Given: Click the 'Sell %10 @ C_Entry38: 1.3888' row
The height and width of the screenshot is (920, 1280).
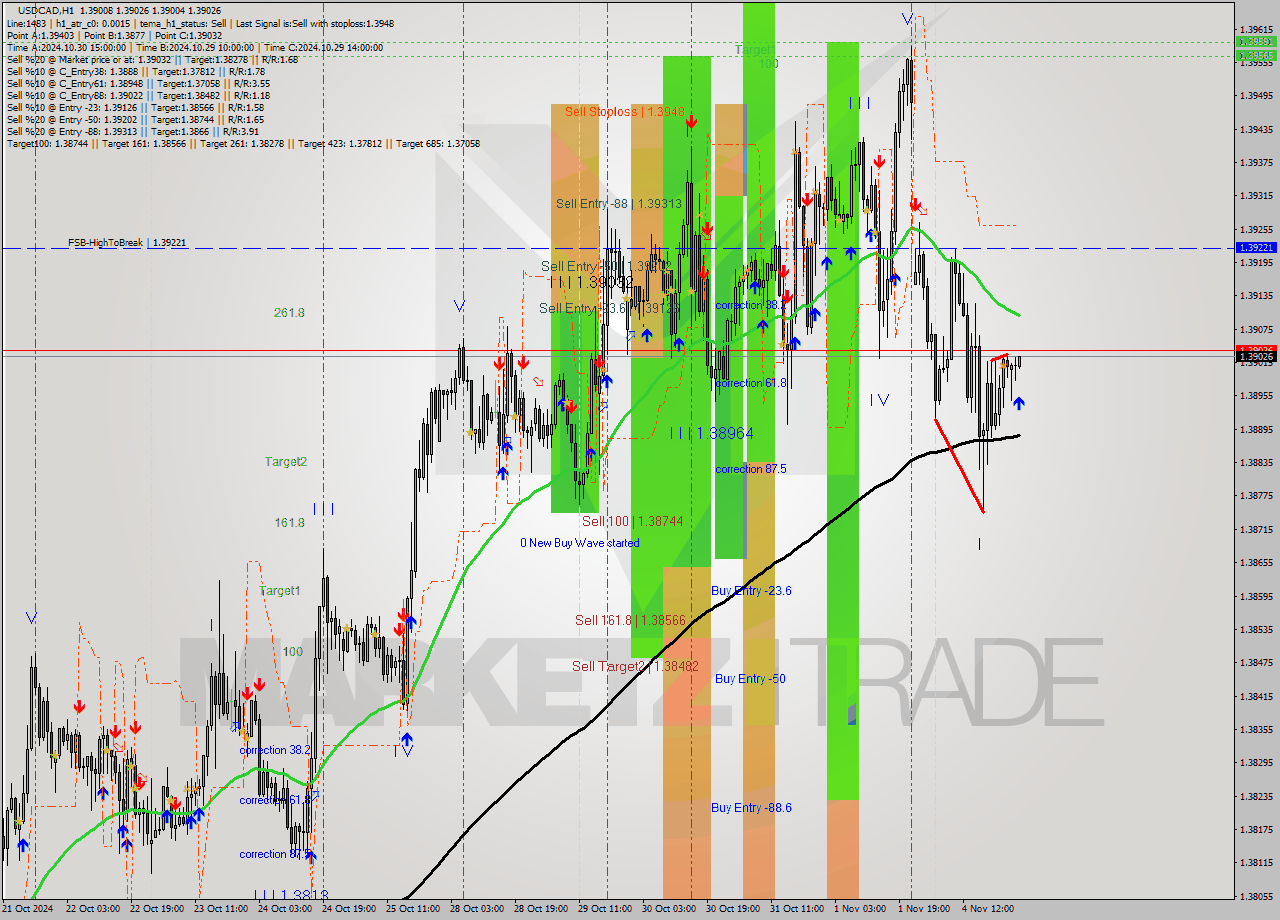Looking at the screenshot, I should point(135,72).
